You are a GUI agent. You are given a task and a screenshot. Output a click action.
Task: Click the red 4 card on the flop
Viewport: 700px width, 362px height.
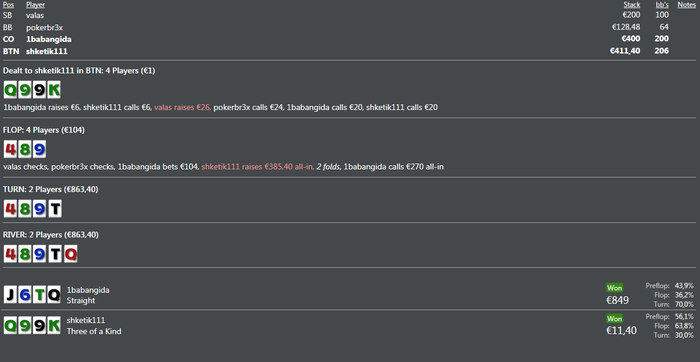[x=10, y=150]
